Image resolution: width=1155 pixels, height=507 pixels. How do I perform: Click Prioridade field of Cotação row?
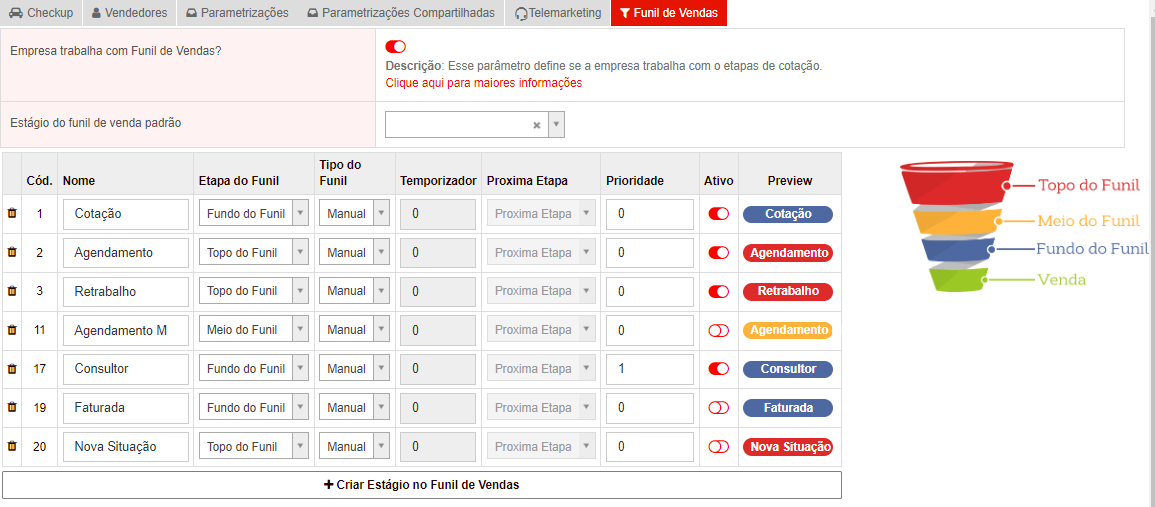pos(650,214)
